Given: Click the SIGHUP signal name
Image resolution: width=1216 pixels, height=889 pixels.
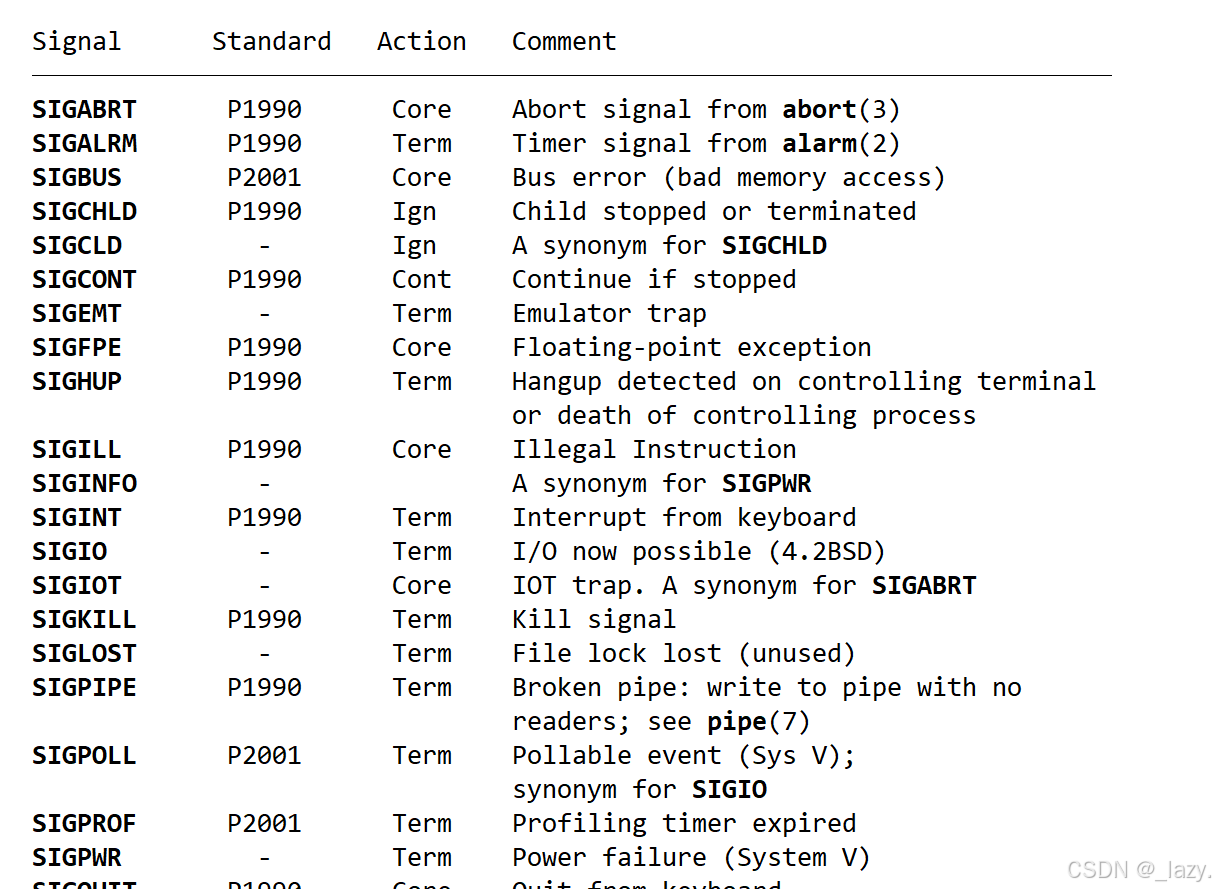Looking at the screenshot, I should click(77, 381).
